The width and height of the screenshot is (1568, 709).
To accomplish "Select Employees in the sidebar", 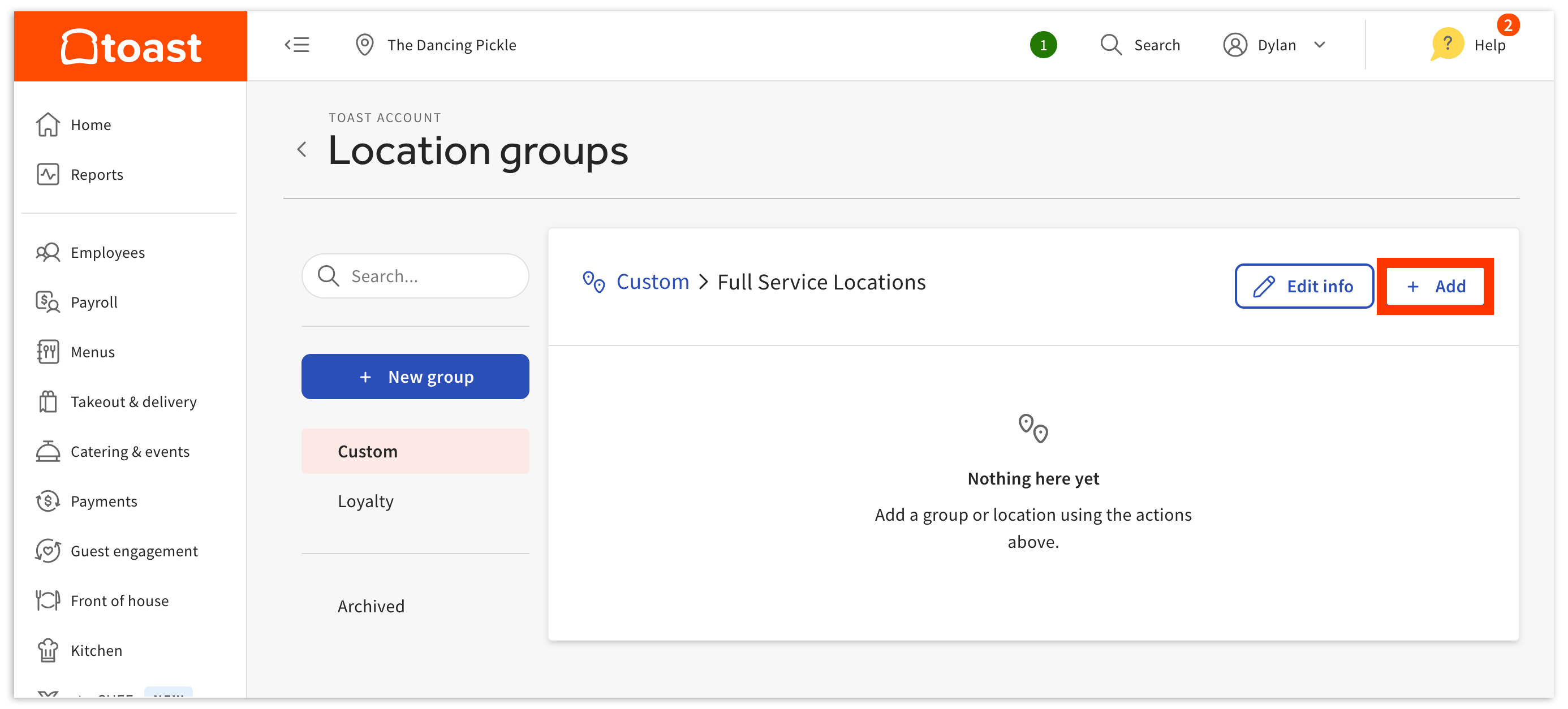I will 107,252.
